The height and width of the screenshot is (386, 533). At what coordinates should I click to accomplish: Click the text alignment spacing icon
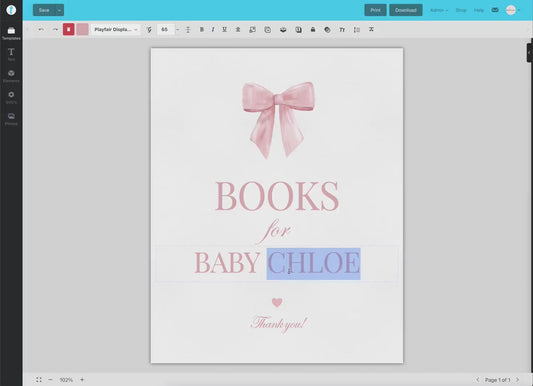pos(357,30)
